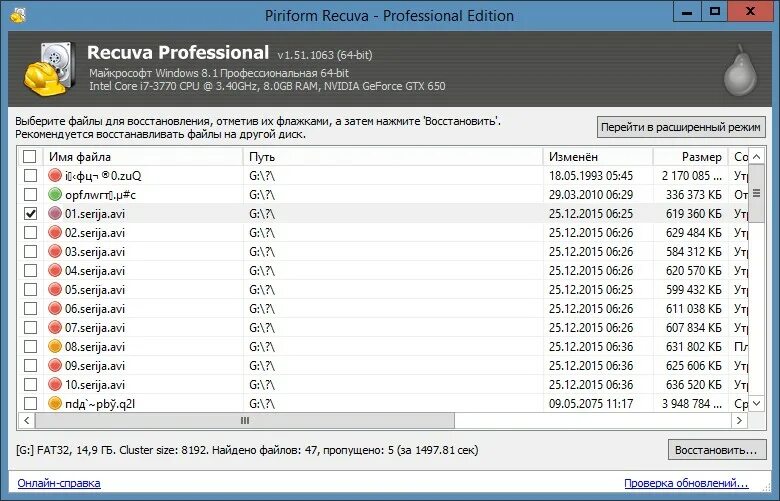Screen dimensions: 780x501
Task: Select the 06.serija.avi file name
Action: coord(95,308)
